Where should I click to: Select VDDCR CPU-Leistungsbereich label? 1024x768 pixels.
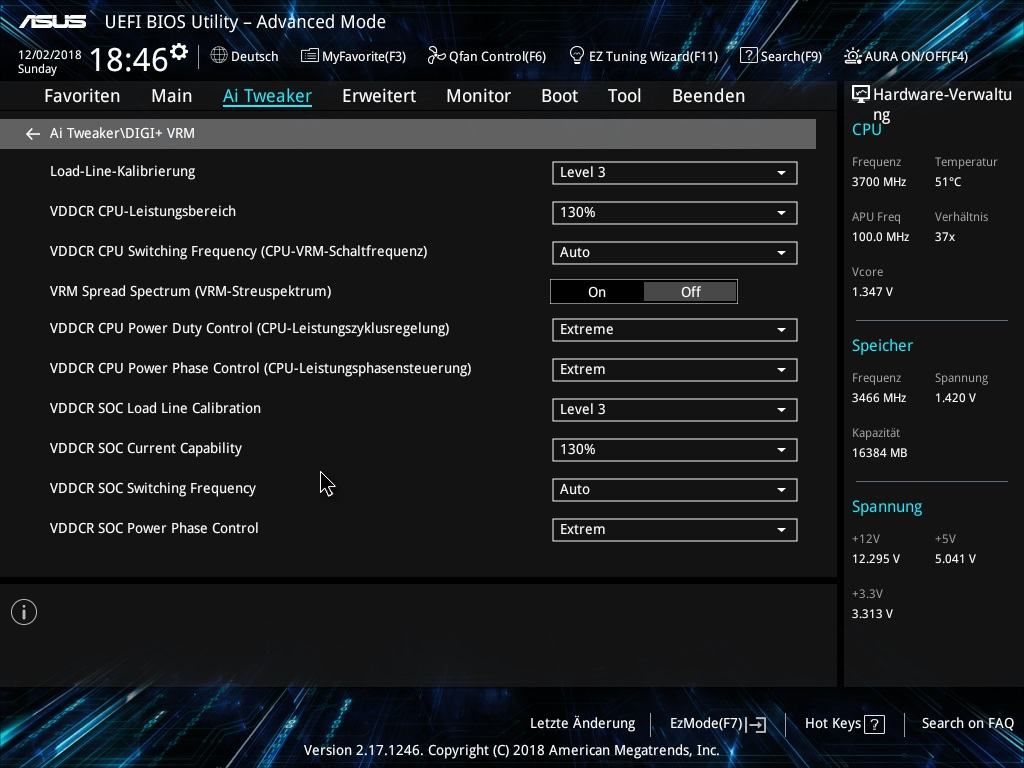[143, 212]
